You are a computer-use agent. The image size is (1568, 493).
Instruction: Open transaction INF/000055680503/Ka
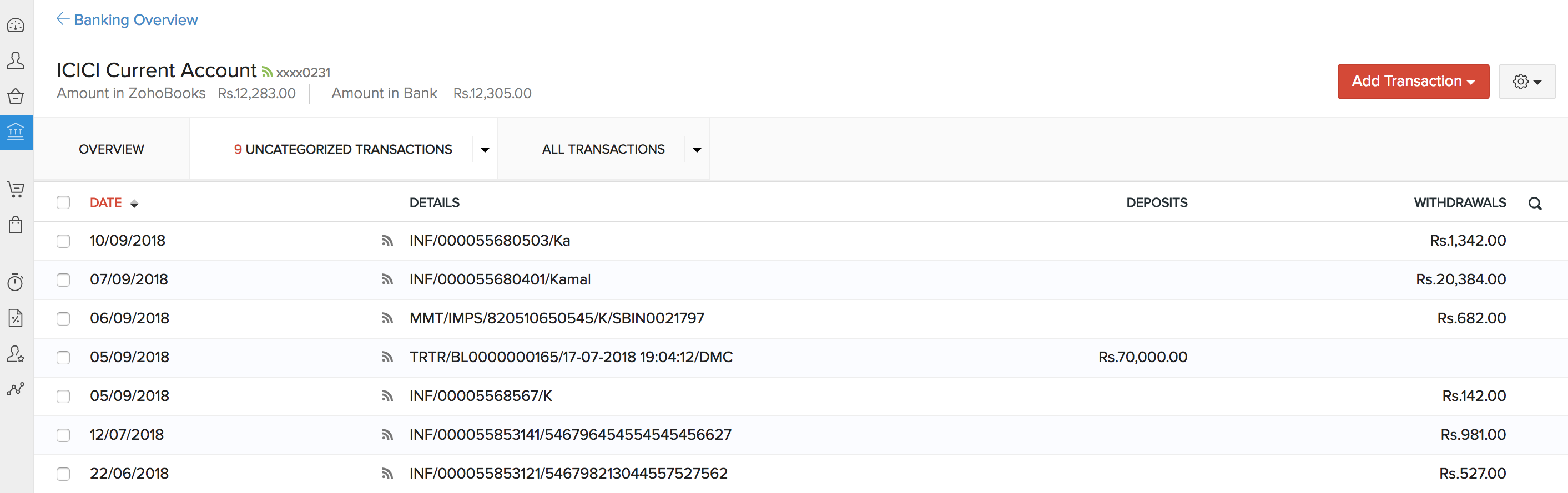pyautogui.click(x=490, y=241)
